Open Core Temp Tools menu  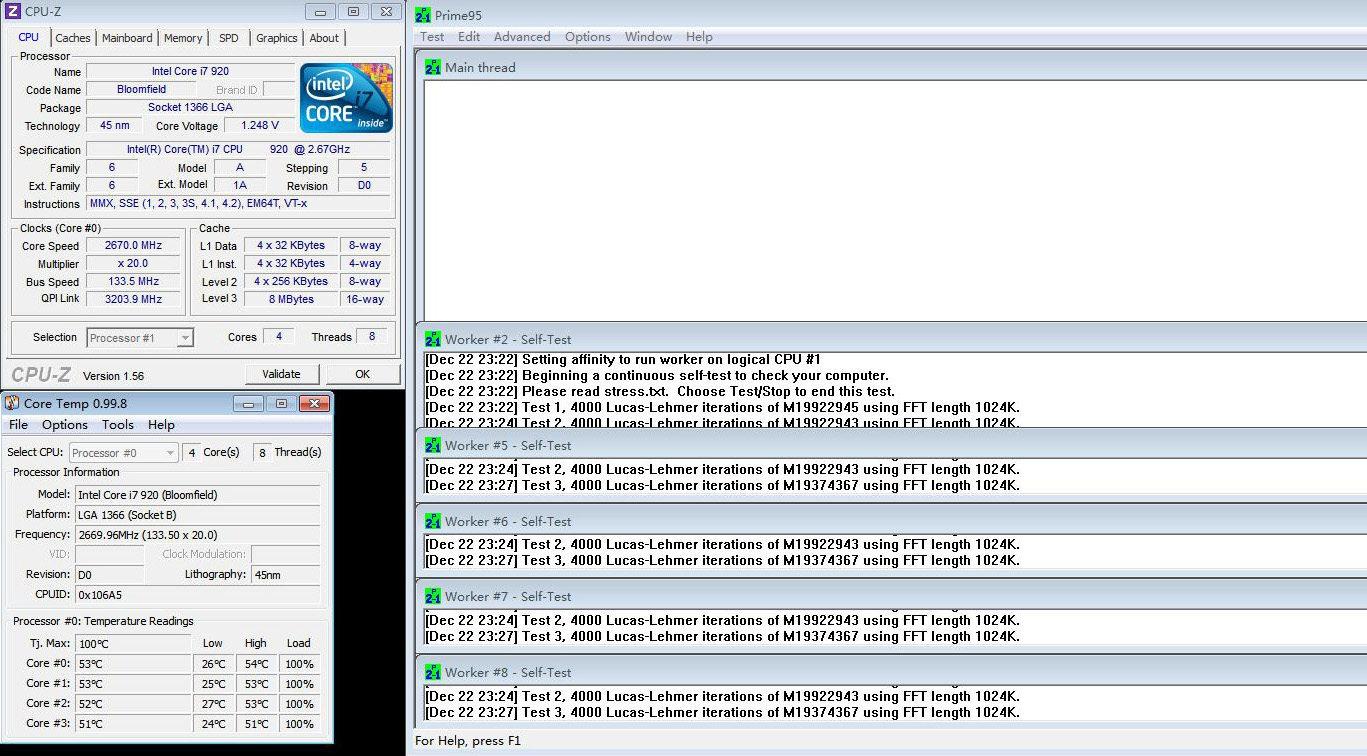coord(118,425)
